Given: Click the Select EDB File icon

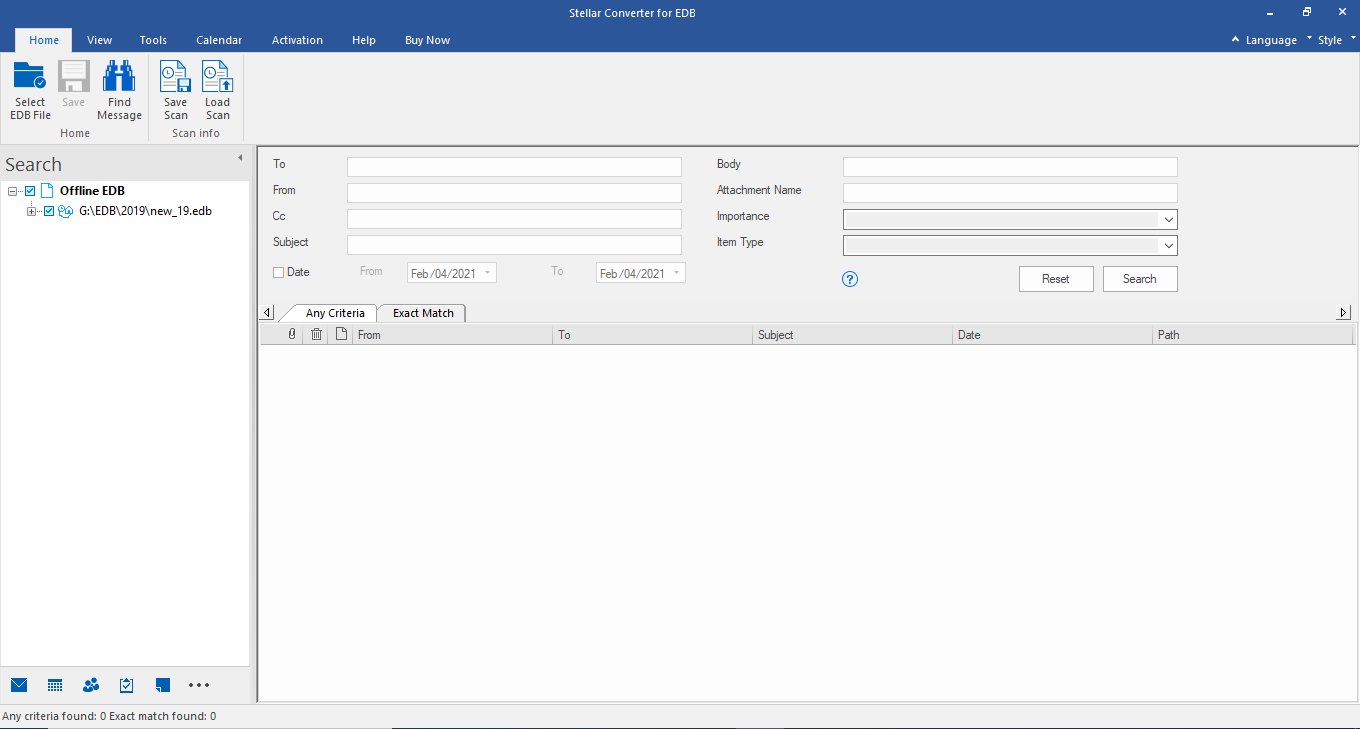Looking at the screenshot, I should pyautogui.click(x=30, y=78).
